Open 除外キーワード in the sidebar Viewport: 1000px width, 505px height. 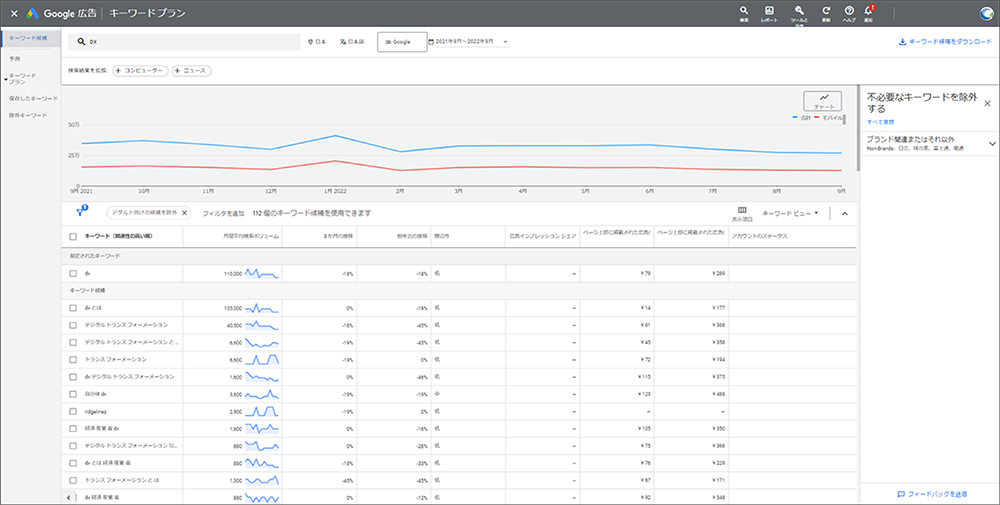[27, 115]
